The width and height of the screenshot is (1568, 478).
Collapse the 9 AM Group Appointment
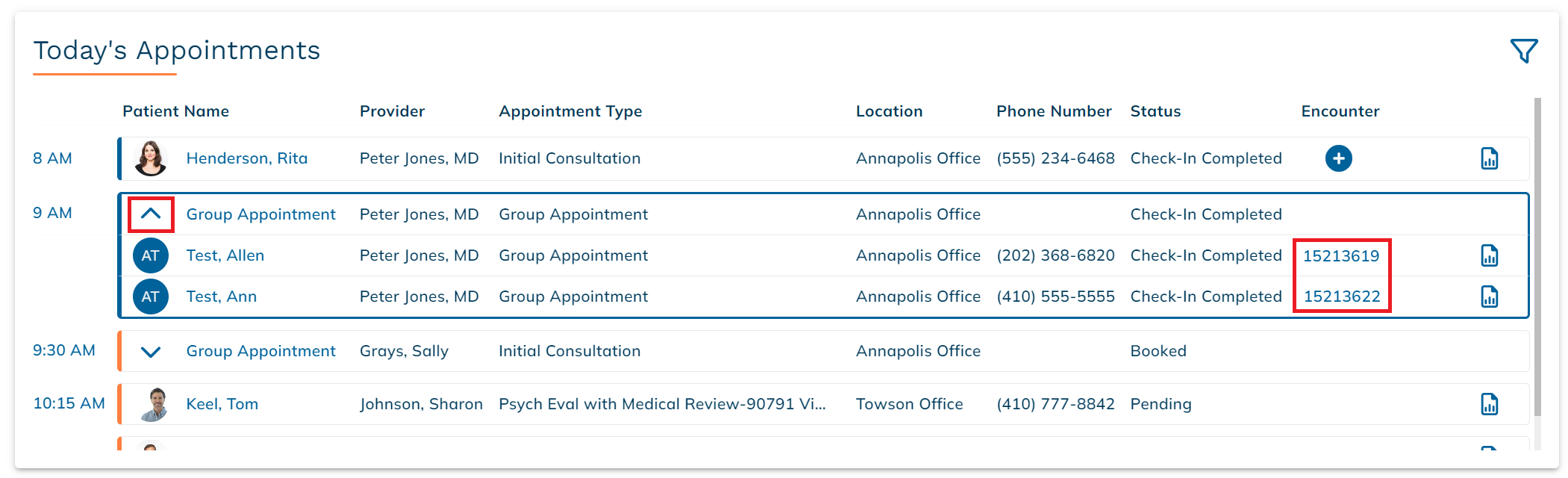tap(151, 214)
